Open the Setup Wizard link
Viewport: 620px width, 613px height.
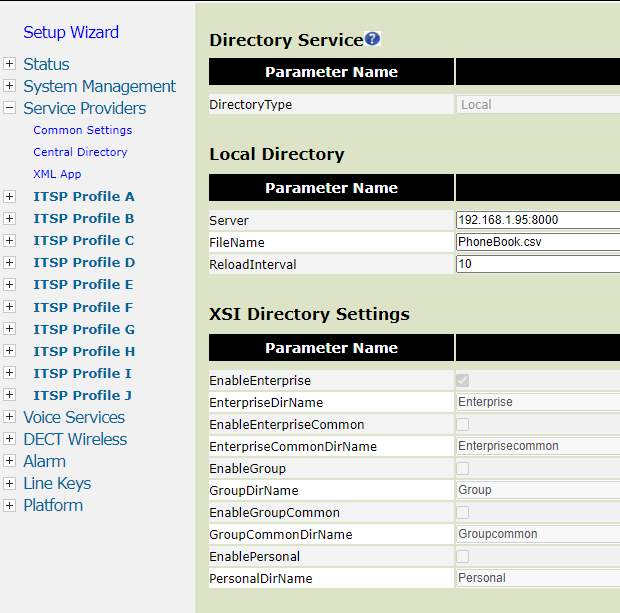71,32
